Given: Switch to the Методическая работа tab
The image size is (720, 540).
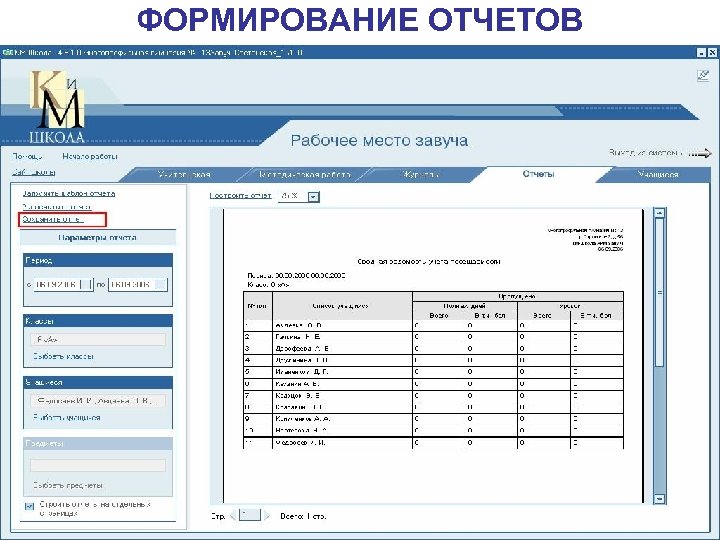Looking at the screenshot, I should point(305,174).
